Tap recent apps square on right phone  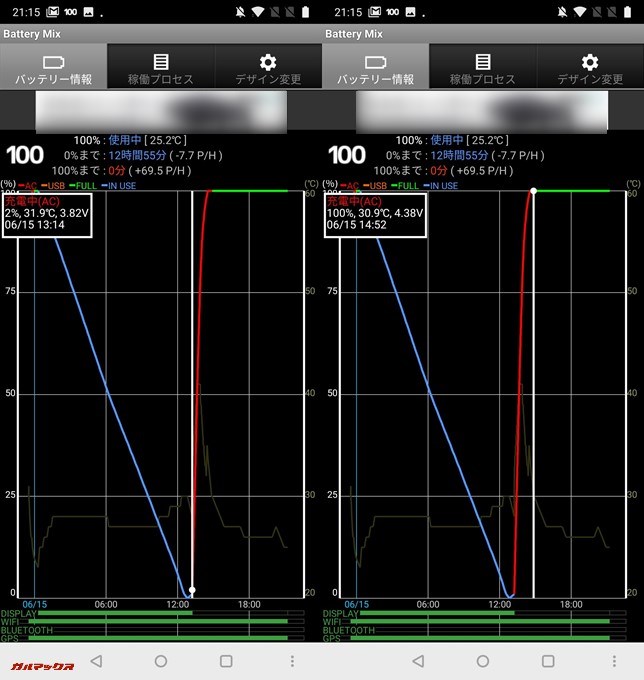pos(548,661)
